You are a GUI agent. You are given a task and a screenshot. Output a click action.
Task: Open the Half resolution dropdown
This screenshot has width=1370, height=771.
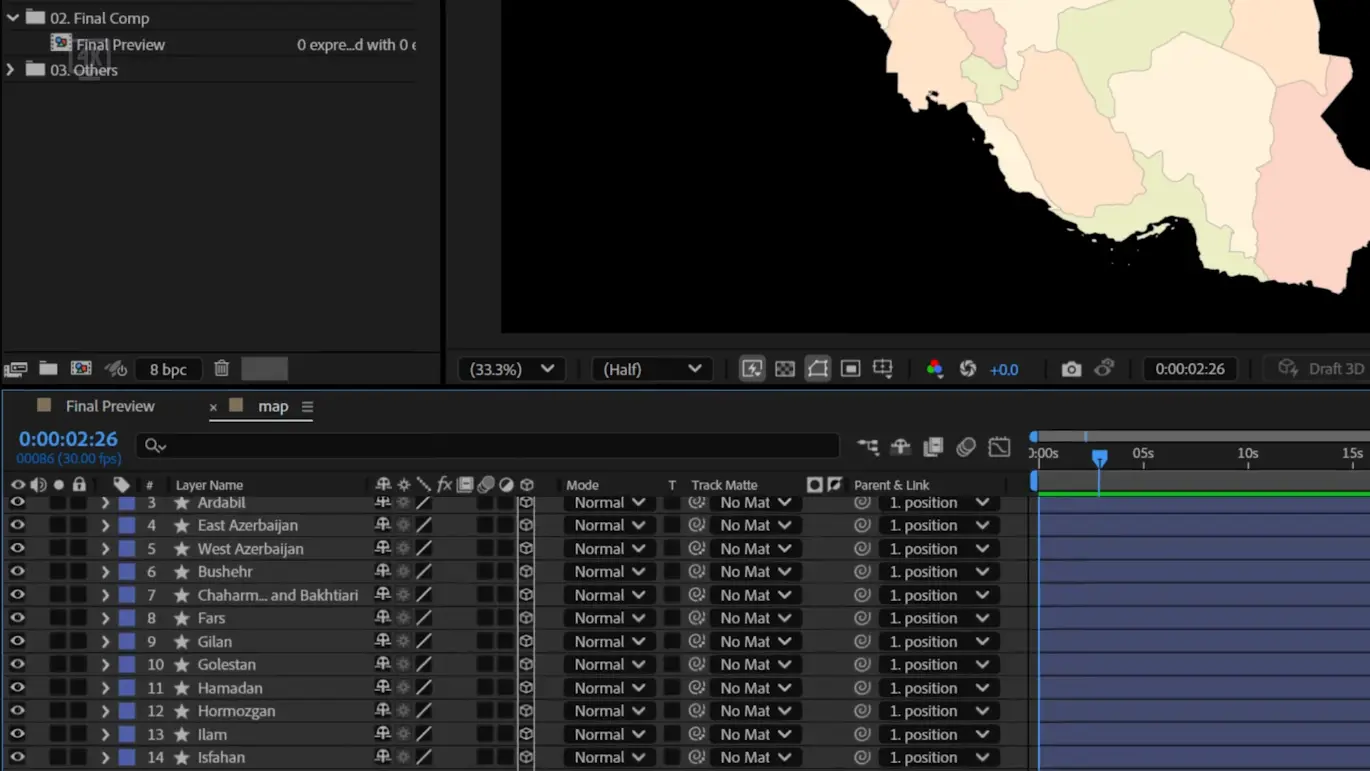pyautogui.click(x=652, y=369)
